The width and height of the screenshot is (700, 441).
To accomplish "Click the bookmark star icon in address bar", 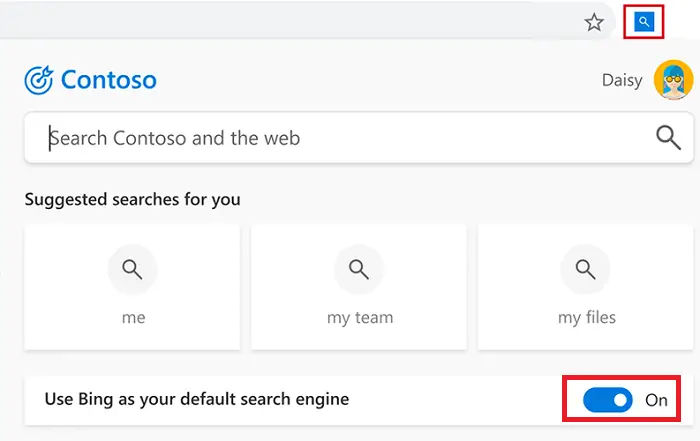I will [594, 22].
